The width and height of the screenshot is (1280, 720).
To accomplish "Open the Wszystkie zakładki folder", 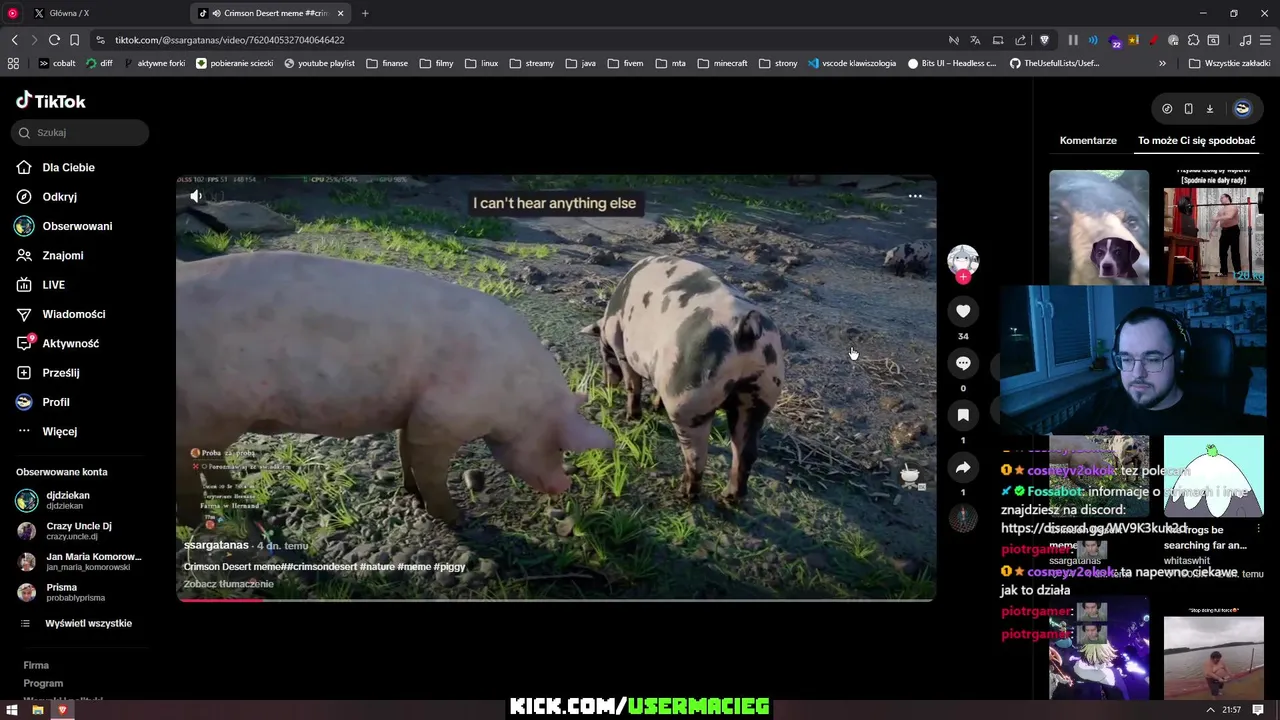I will (1230, 63).
